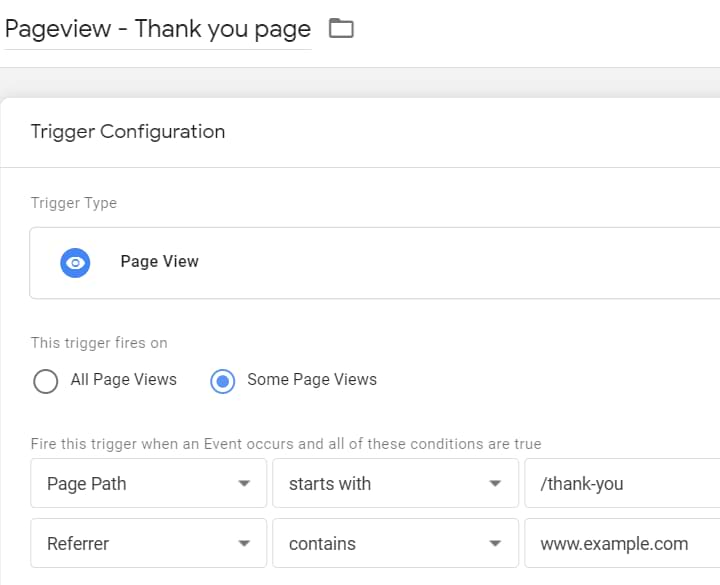Select the Some Page Views radio button
Screen dimensions: 720x585
pyautogui.click(x=224, y=381)
